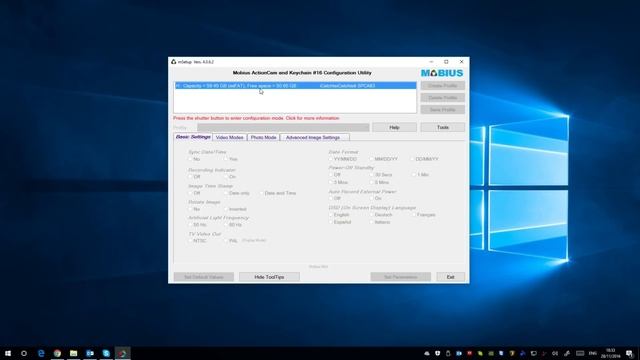Select Sync Date/Time Yes option
The width and height of the screenshot is (640, 360).
[x=231, y=159]
